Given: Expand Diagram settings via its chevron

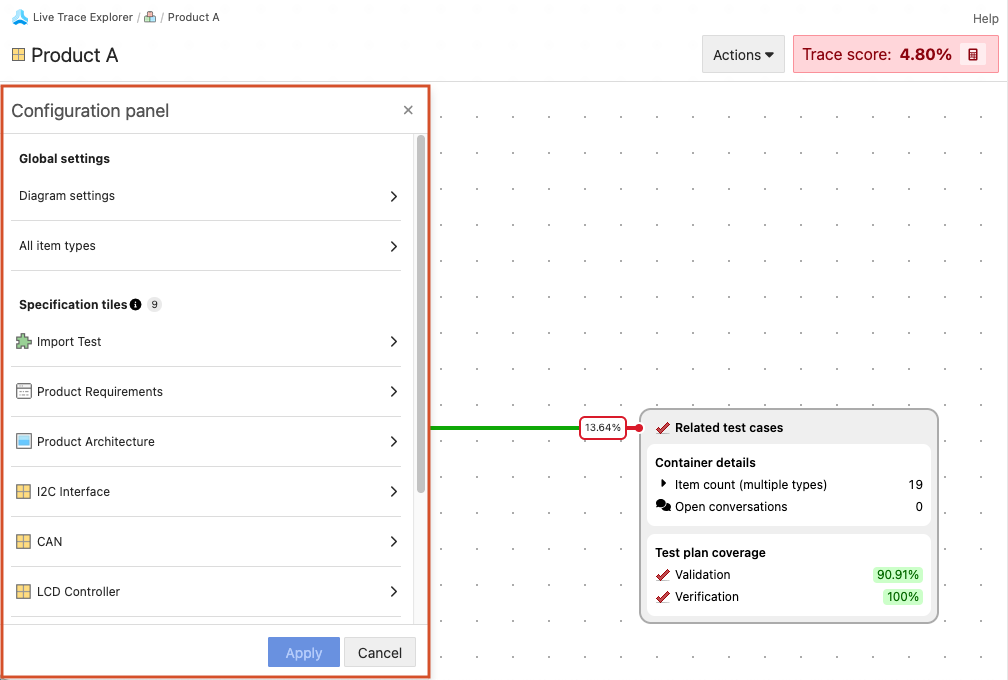Looking at the screenshot, I should pyautogui.click(x=394, y=196).
